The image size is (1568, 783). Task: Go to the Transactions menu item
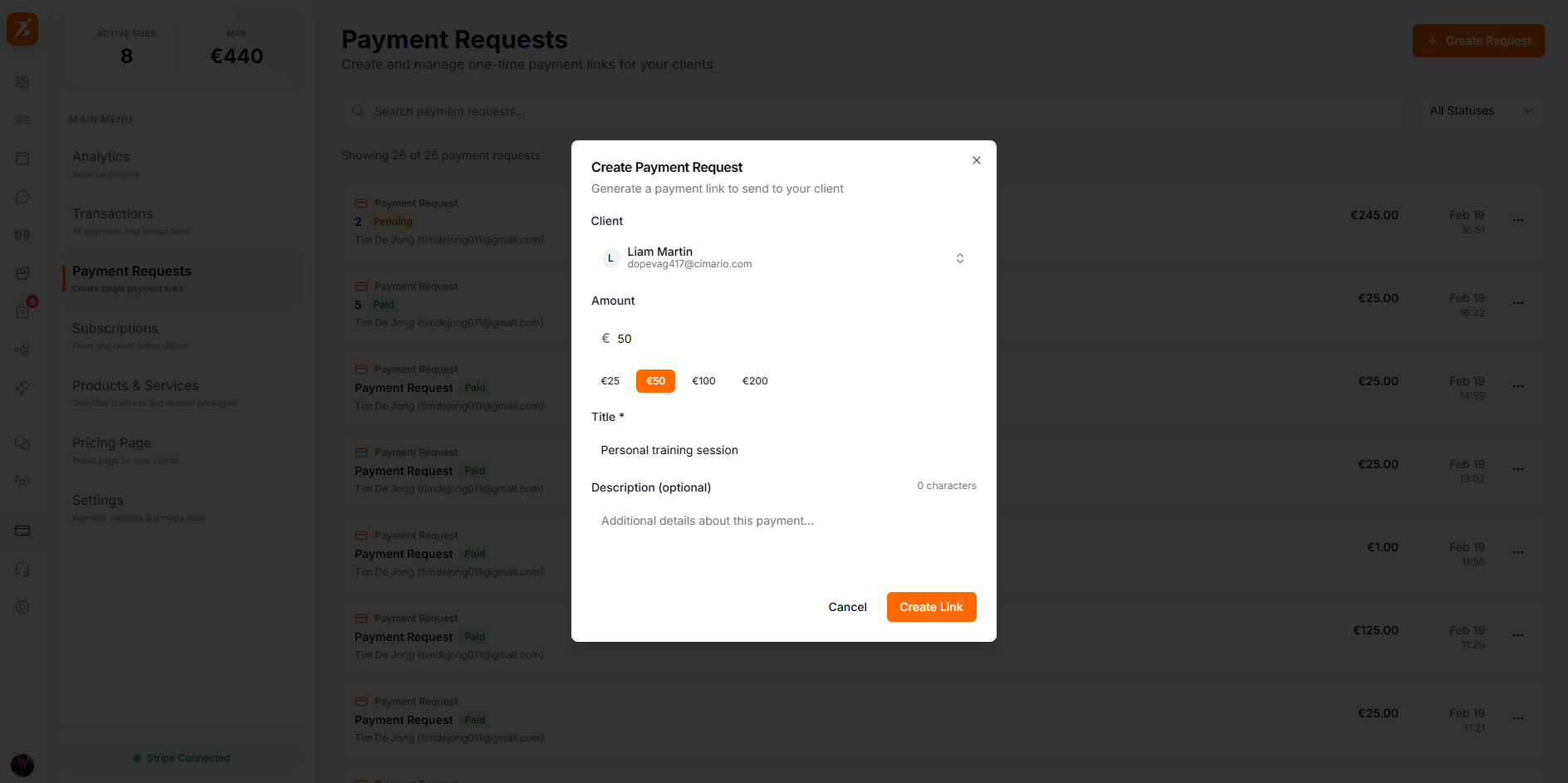click(112, 213)
